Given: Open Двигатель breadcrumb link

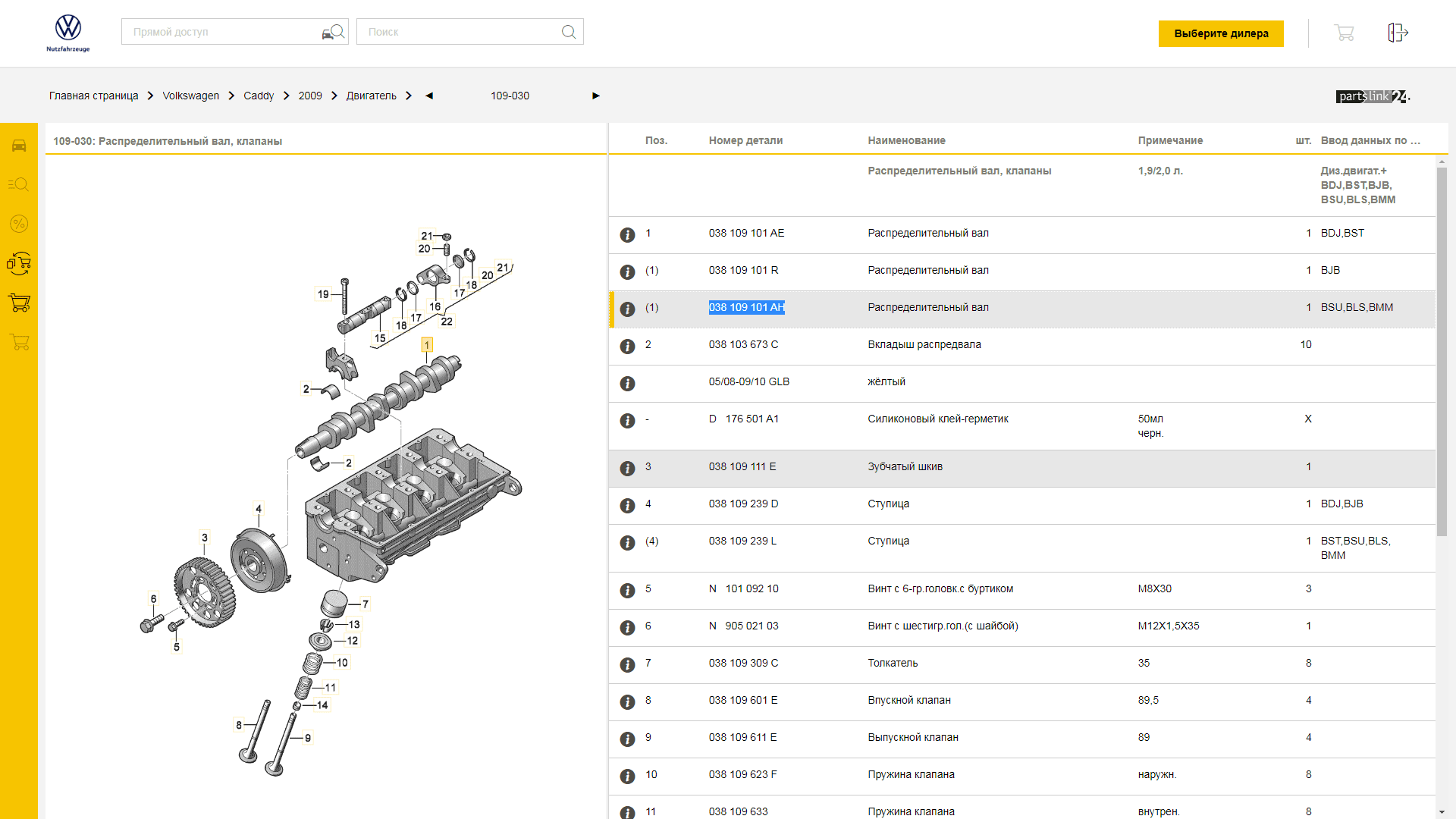Looking at the screenshot, I should tap(372, 96).
